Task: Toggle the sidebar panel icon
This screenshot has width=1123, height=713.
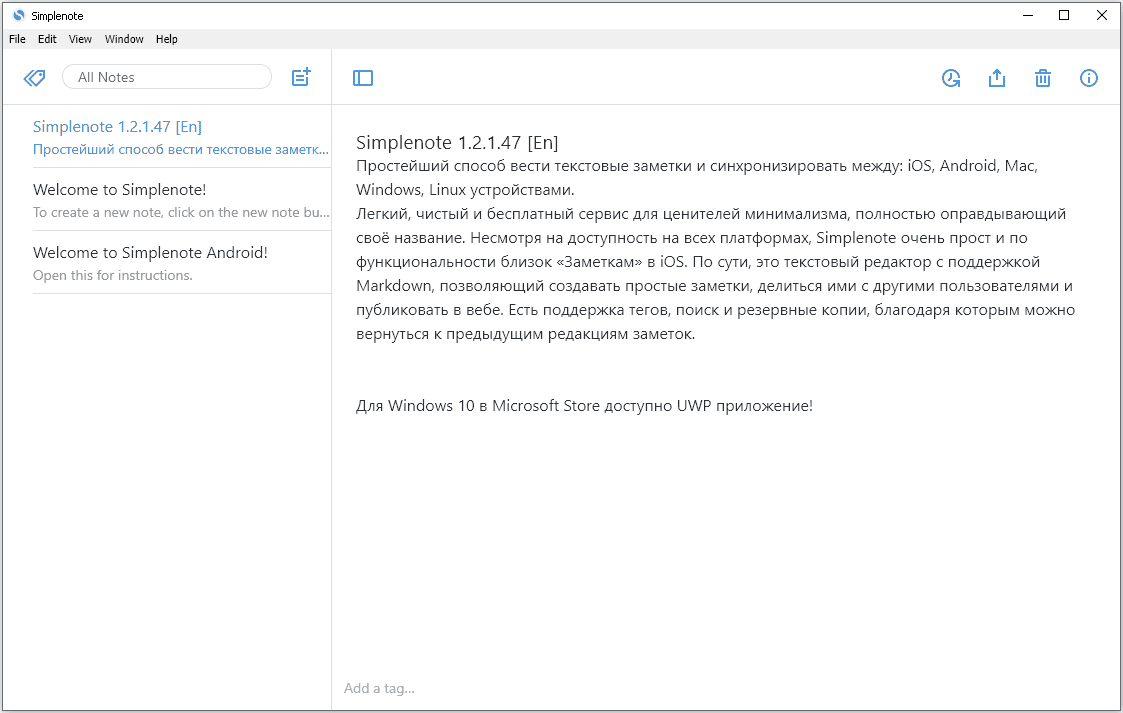Action: pos(363,78)
